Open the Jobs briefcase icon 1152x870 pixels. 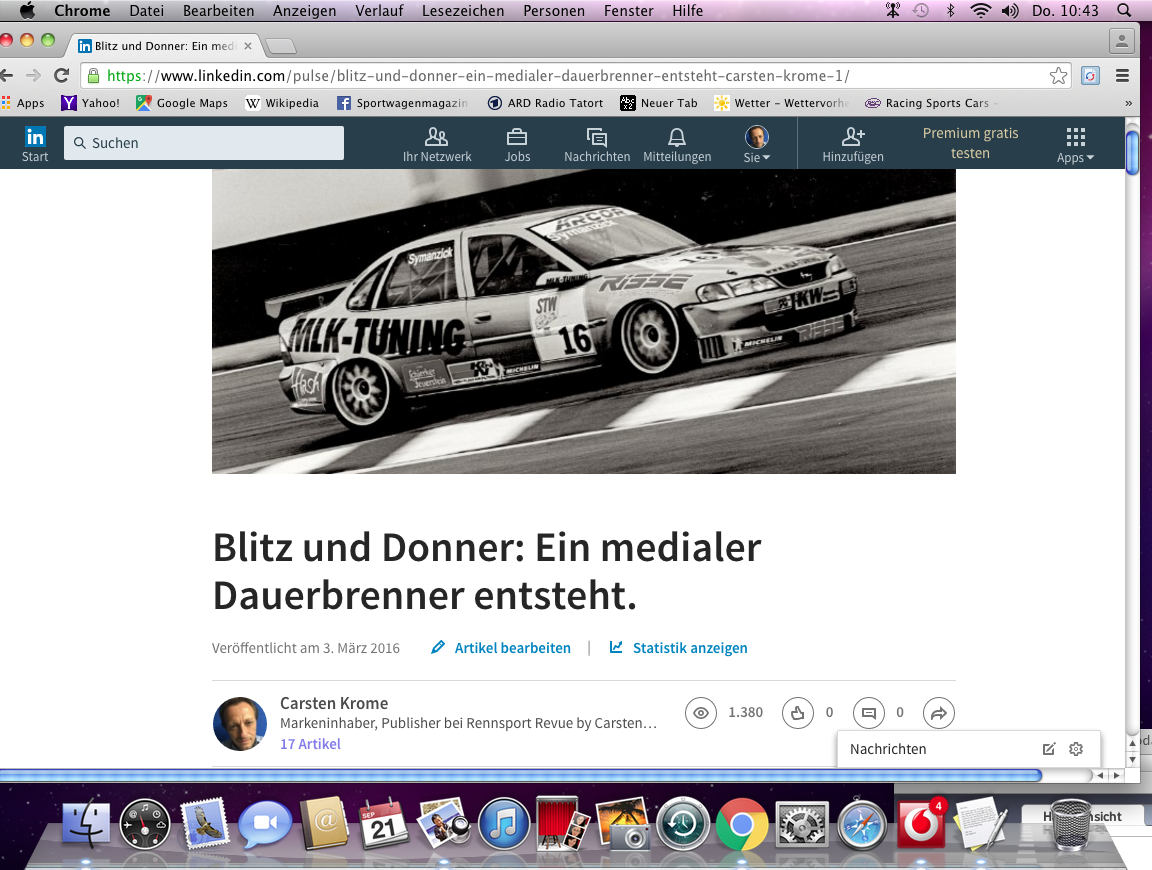pos(517,144)
